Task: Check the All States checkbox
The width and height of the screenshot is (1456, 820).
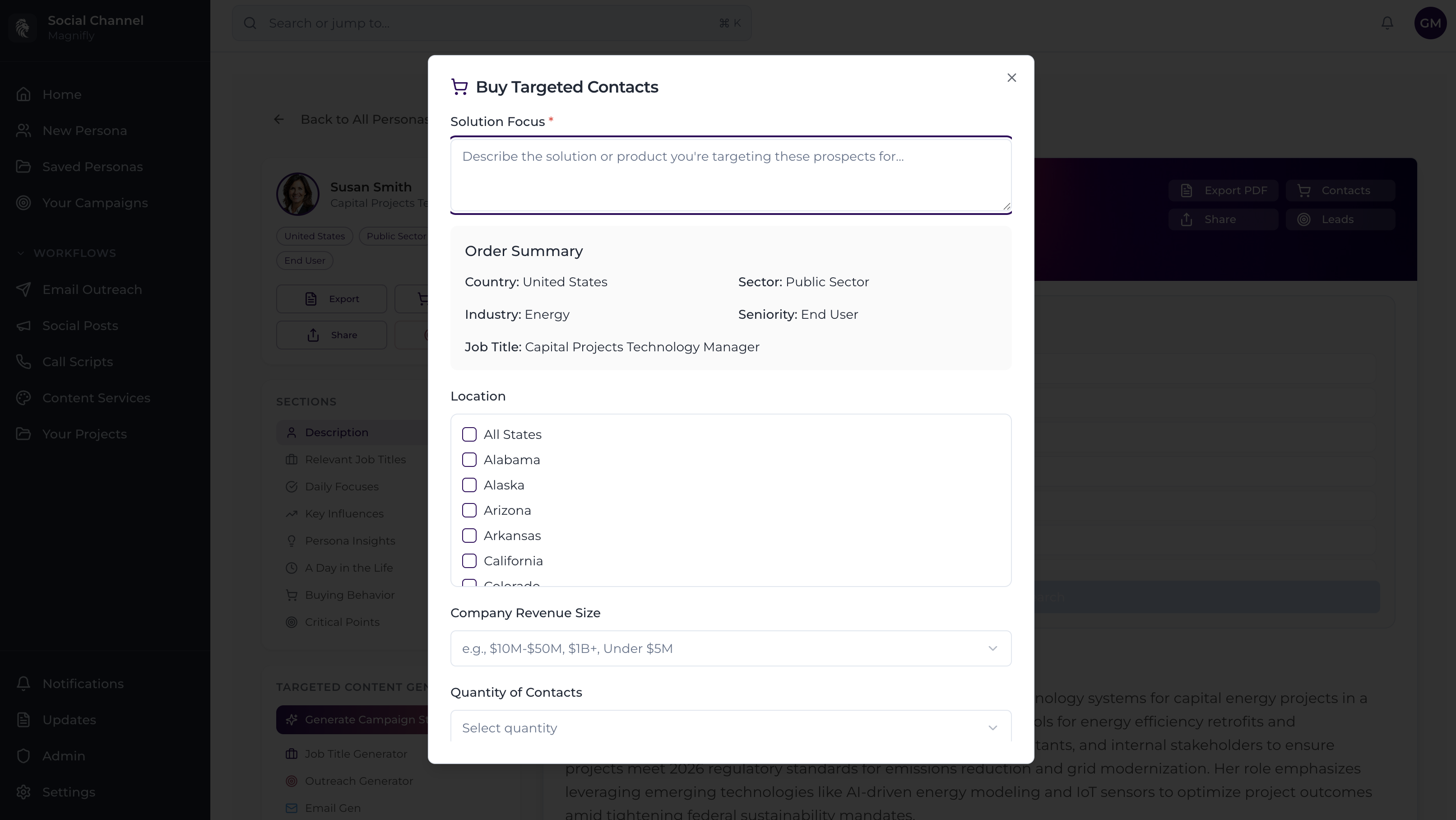Action: pos(469,434)
